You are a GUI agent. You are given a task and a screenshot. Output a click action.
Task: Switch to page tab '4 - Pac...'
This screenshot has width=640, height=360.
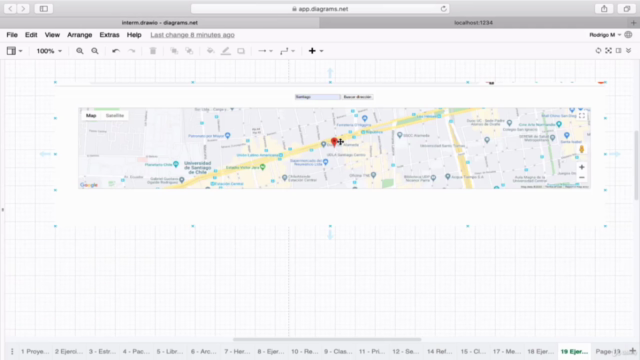(136, 351)
